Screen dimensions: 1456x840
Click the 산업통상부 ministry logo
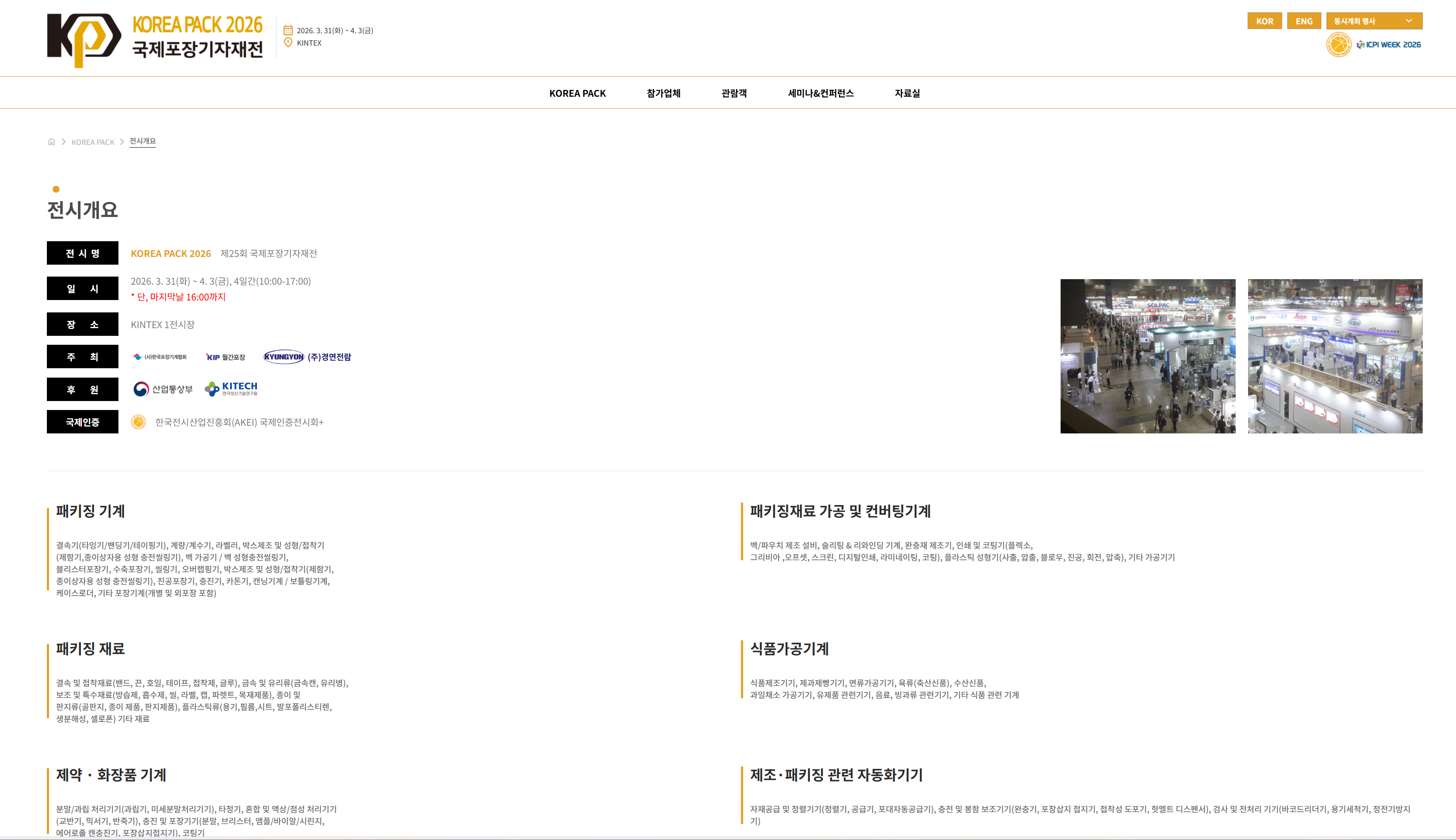pos(163,390)
